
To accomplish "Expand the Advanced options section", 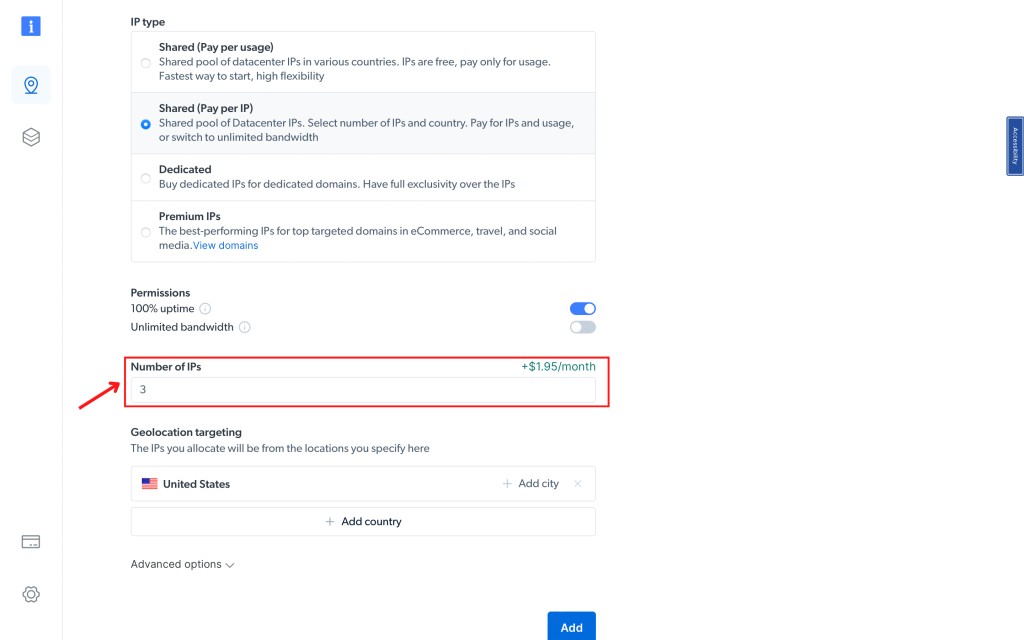I will [182, 565].
